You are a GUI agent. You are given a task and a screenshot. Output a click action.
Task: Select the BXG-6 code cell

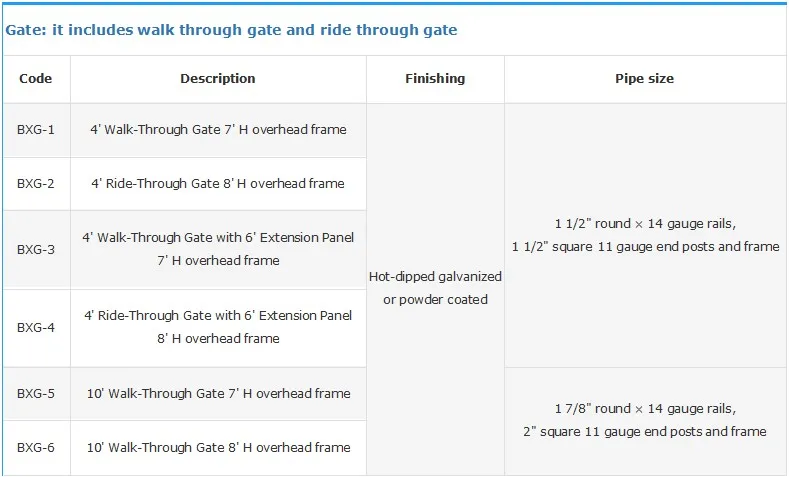click(36, 448)
